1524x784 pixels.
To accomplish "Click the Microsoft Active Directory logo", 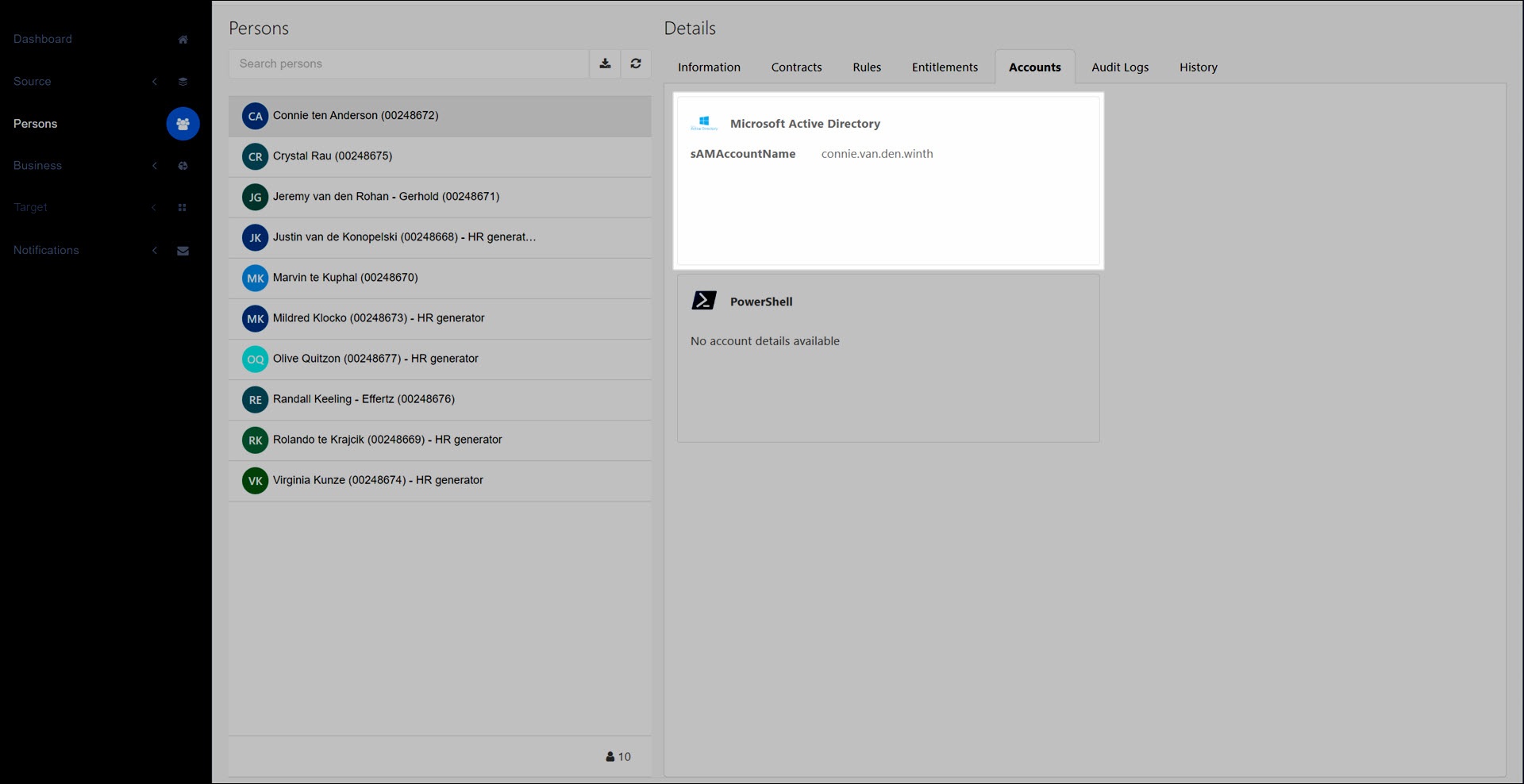I will [x=704, y=123].
